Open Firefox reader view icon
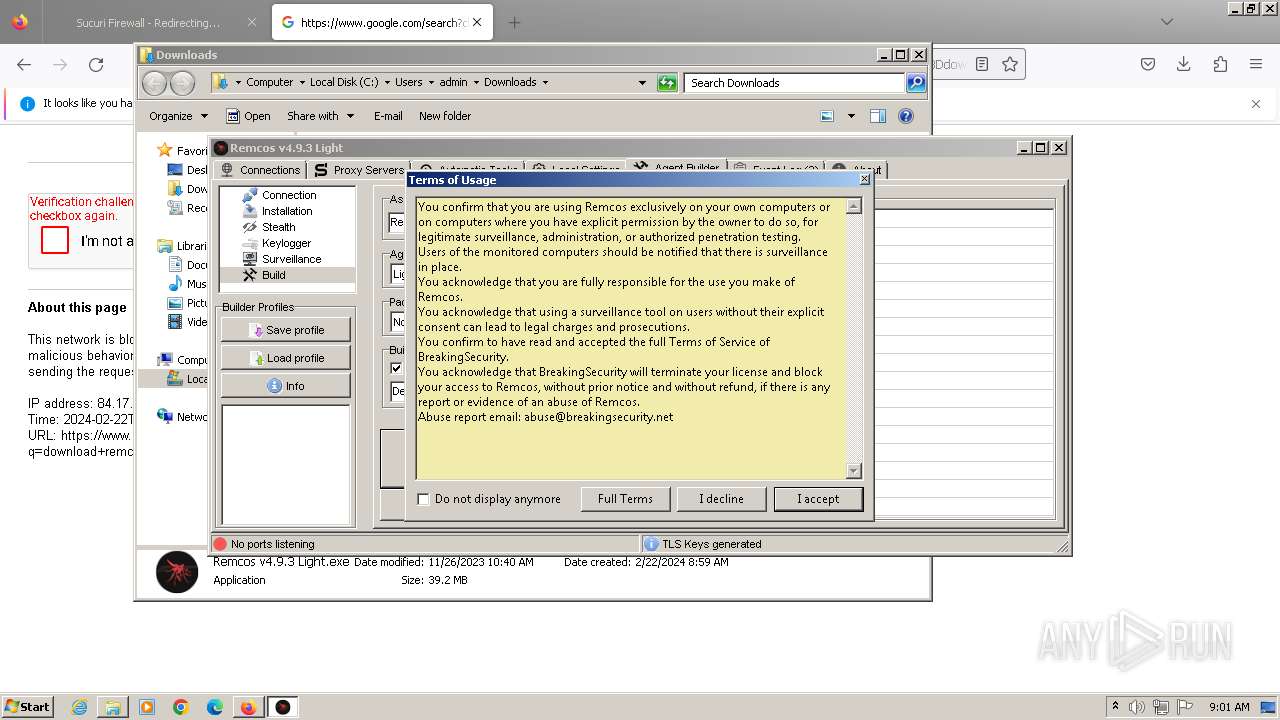This screenshot has height=720, width=1280. click(982, 64)
